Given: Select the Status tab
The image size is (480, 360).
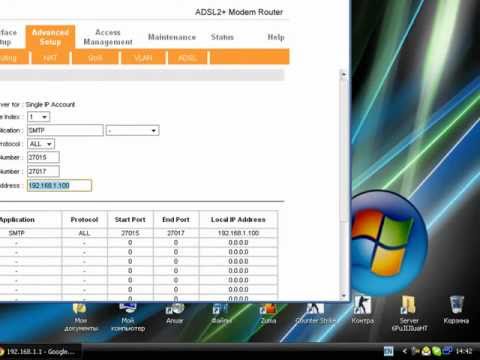Looking at the screenshot, I should [222, 37].
